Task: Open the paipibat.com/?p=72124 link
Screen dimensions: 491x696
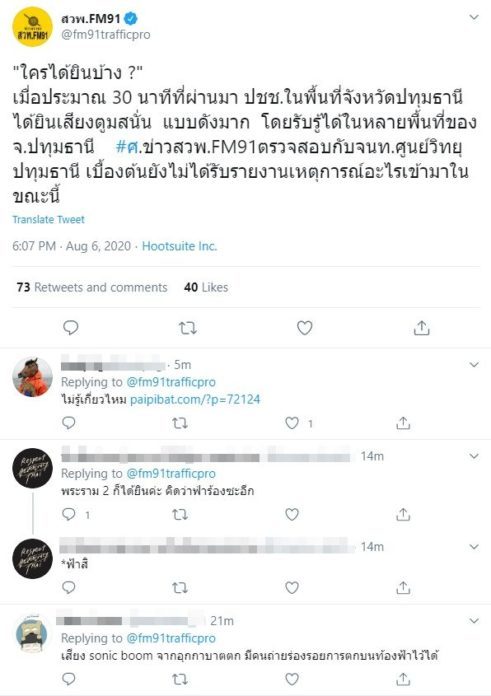Action: (x=195, y=399)
